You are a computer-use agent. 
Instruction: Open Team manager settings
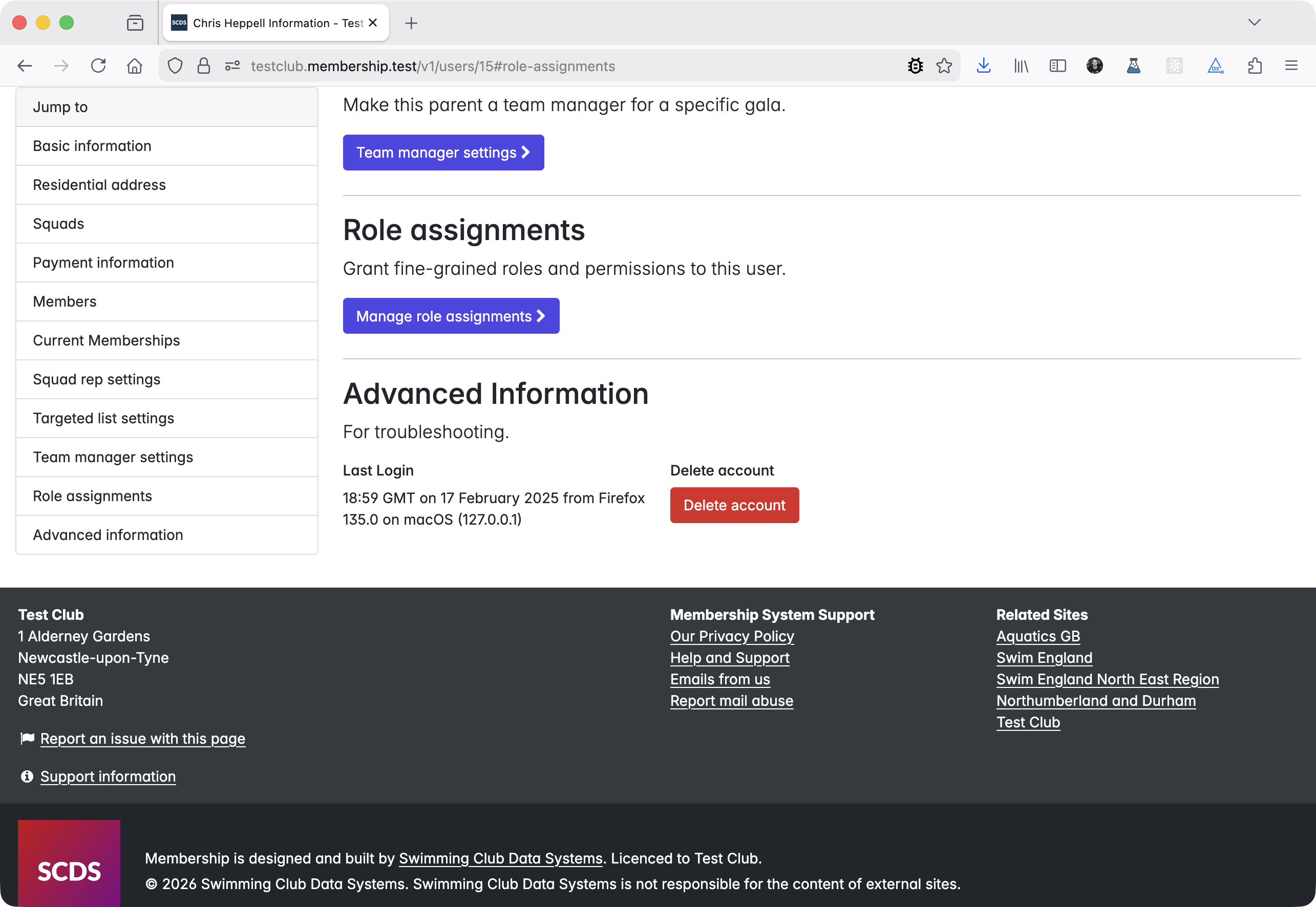point(443,153)
